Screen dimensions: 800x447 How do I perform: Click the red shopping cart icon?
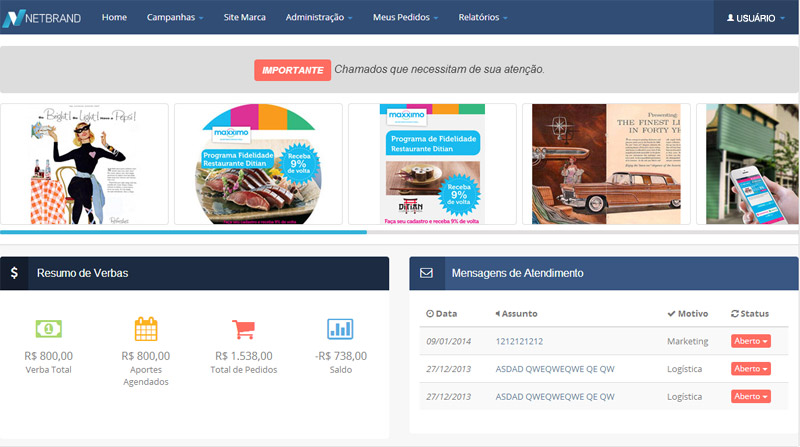coord(243,329)
